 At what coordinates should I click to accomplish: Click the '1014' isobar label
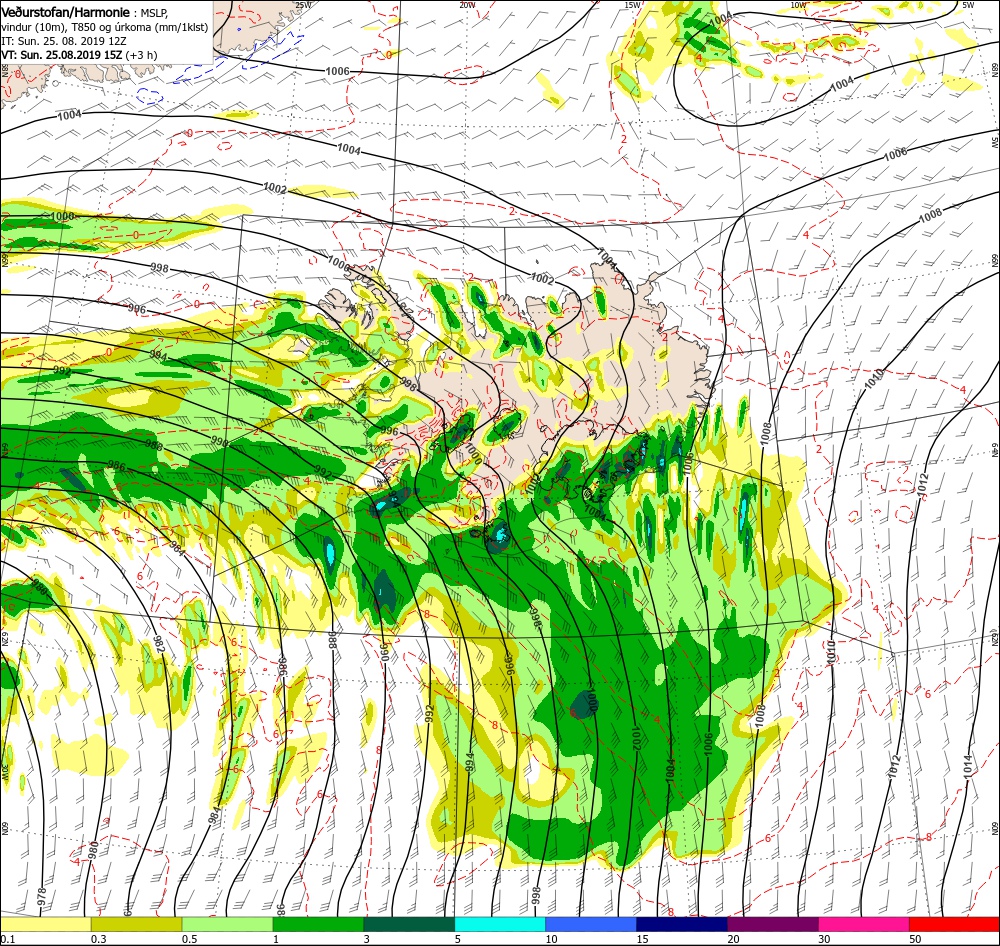coord(966,765)
